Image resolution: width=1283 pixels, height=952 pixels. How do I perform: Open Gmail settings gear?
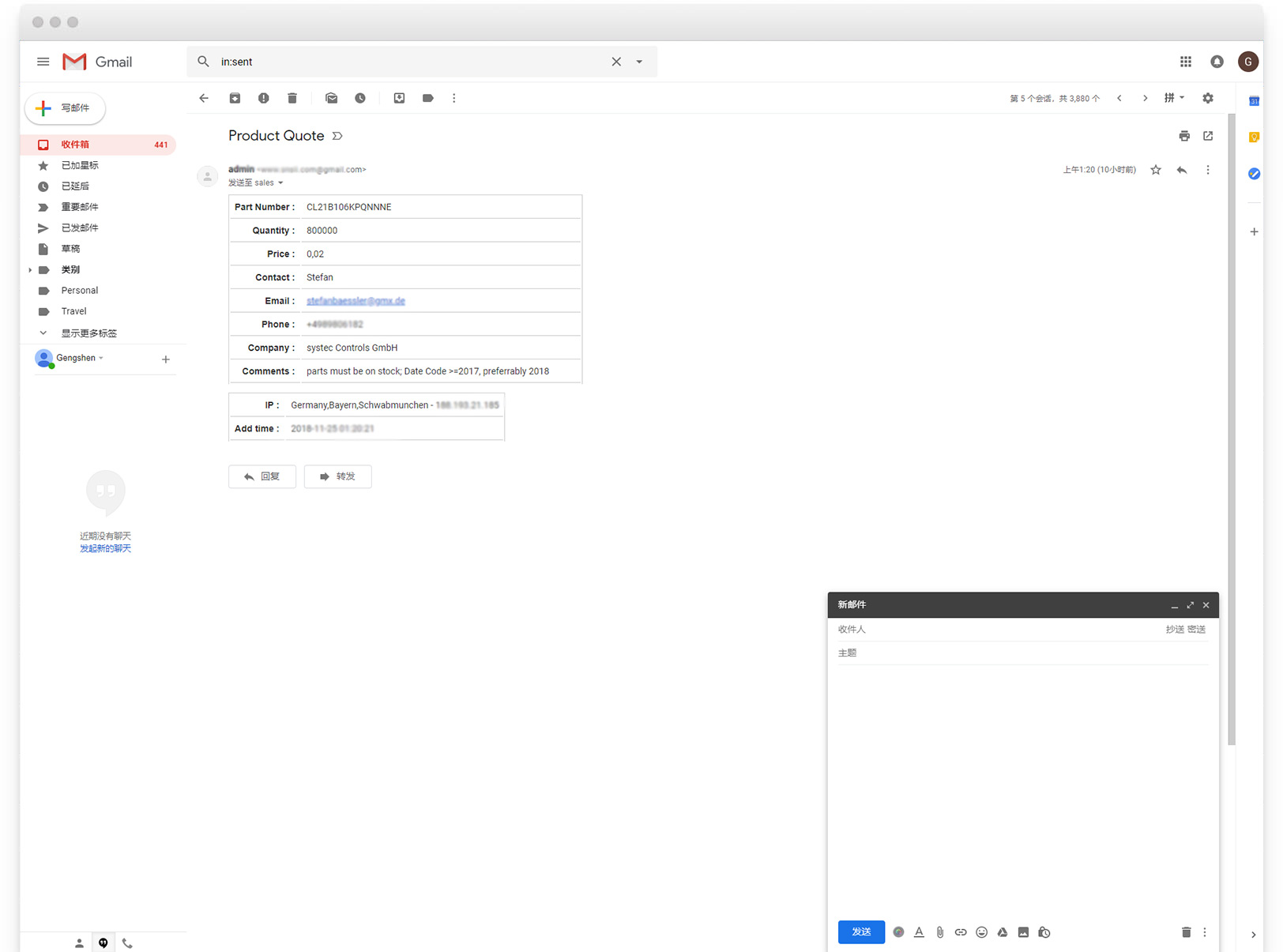point(1208,98)
